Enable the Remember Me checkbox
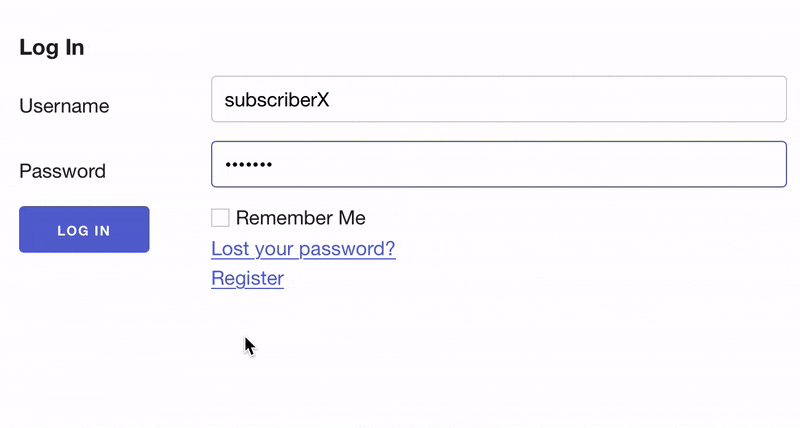800x428 pixels. coord(220,218)
